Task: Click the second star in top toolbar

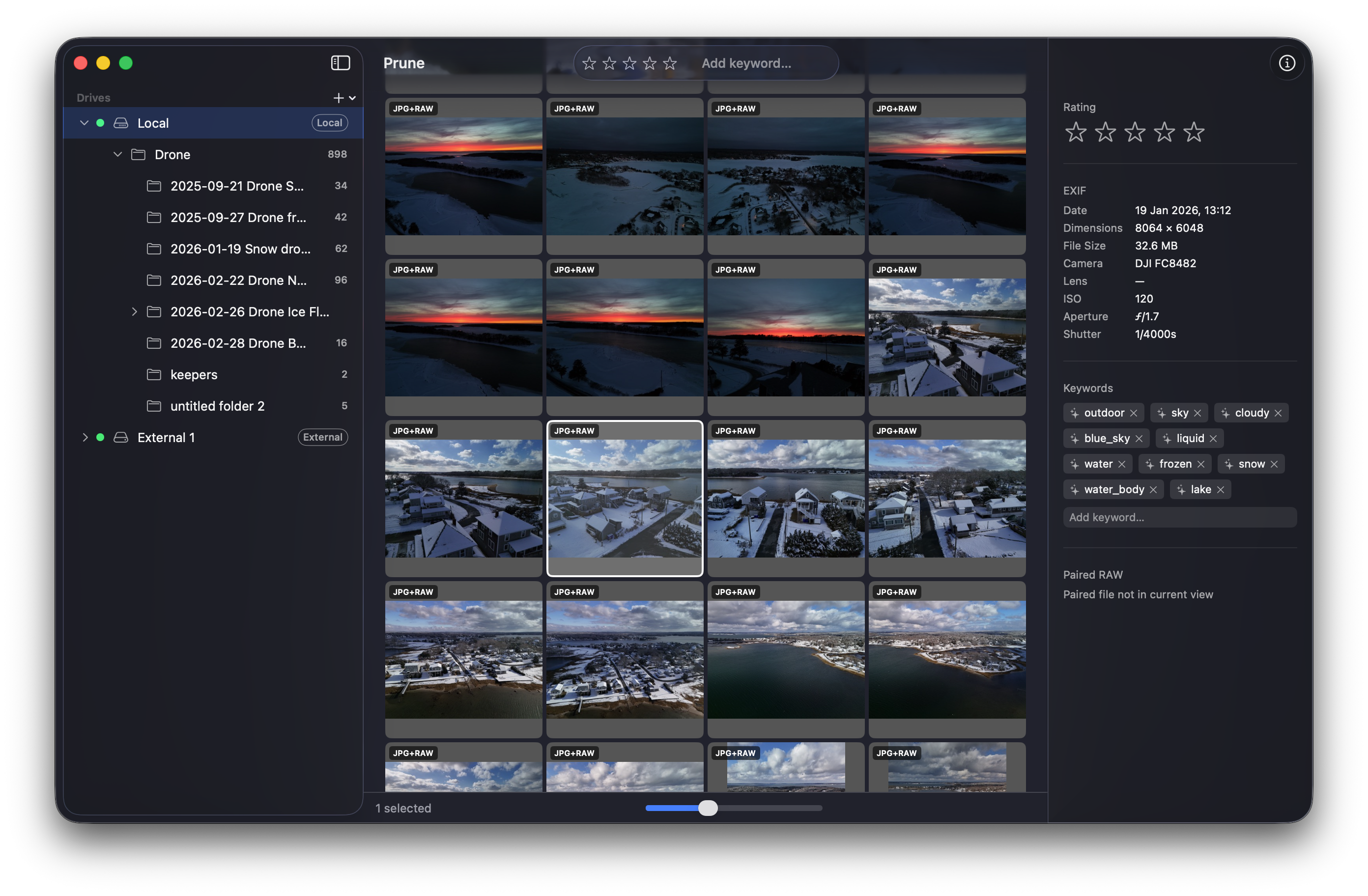Action: [x=609, y=63]
